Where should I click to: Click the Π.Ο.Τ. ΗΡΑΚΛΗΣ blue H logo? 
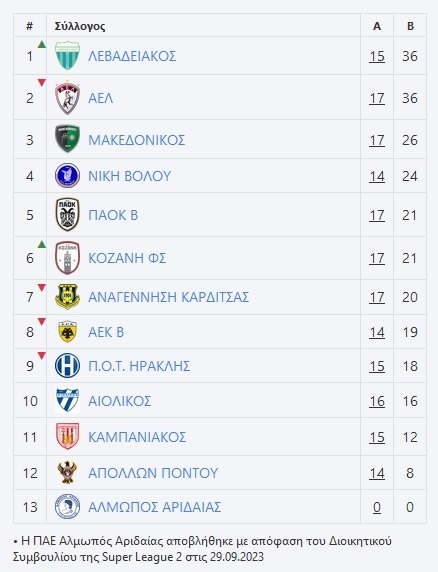67,366
